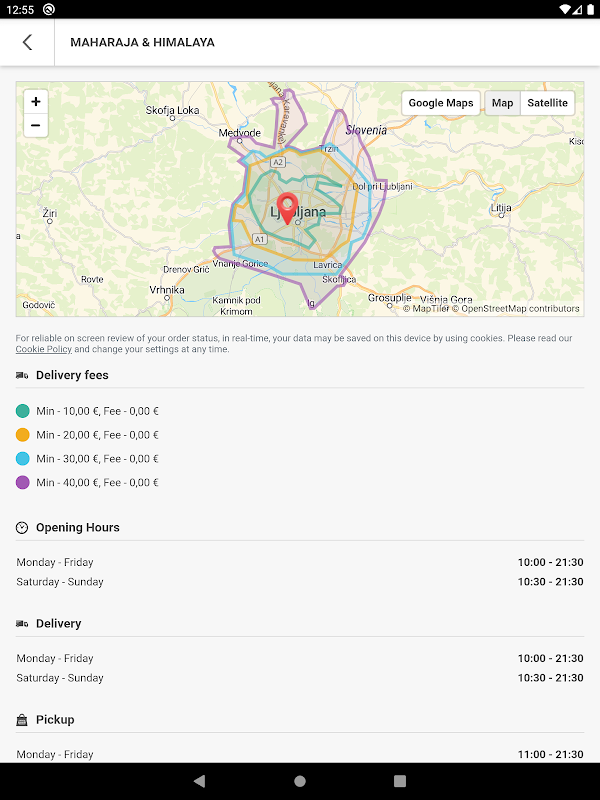Click the purple delivery zone swatch
Viewport: 600px width, 800px height.
tap(22, 483)
